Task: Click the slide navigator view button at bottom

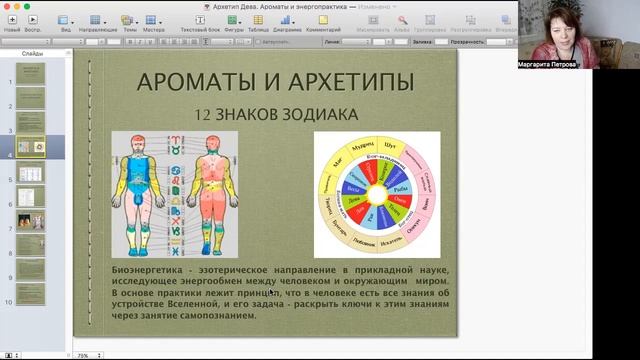Action: (11, 356)
